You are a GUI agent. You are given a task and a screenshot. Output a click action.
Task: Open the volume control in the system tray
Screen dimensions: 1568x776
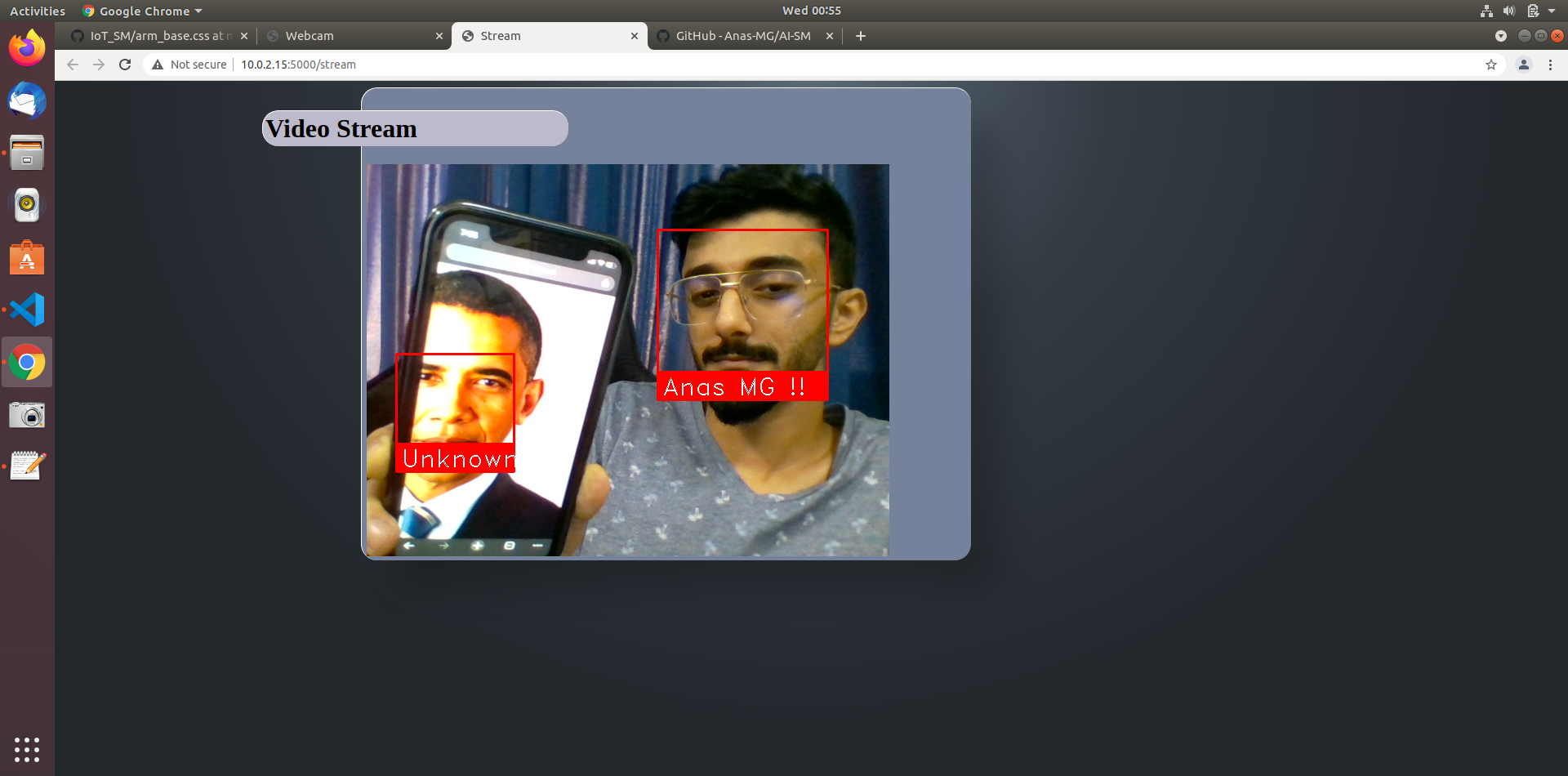1508,11
